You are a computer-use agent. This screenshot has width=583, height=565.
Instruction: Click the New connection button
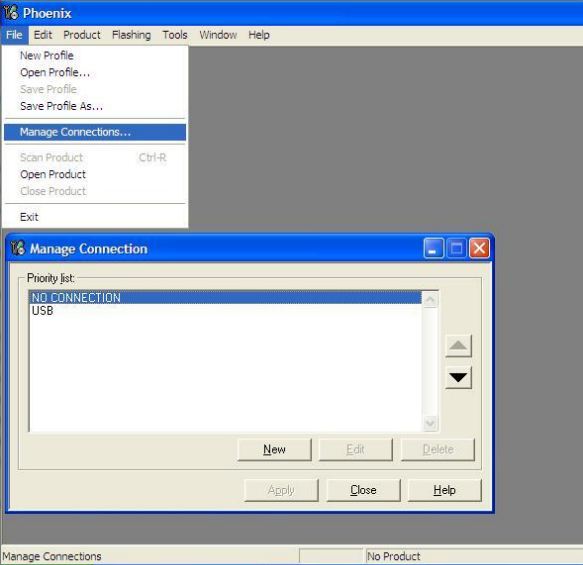click(x=274, y=449)
